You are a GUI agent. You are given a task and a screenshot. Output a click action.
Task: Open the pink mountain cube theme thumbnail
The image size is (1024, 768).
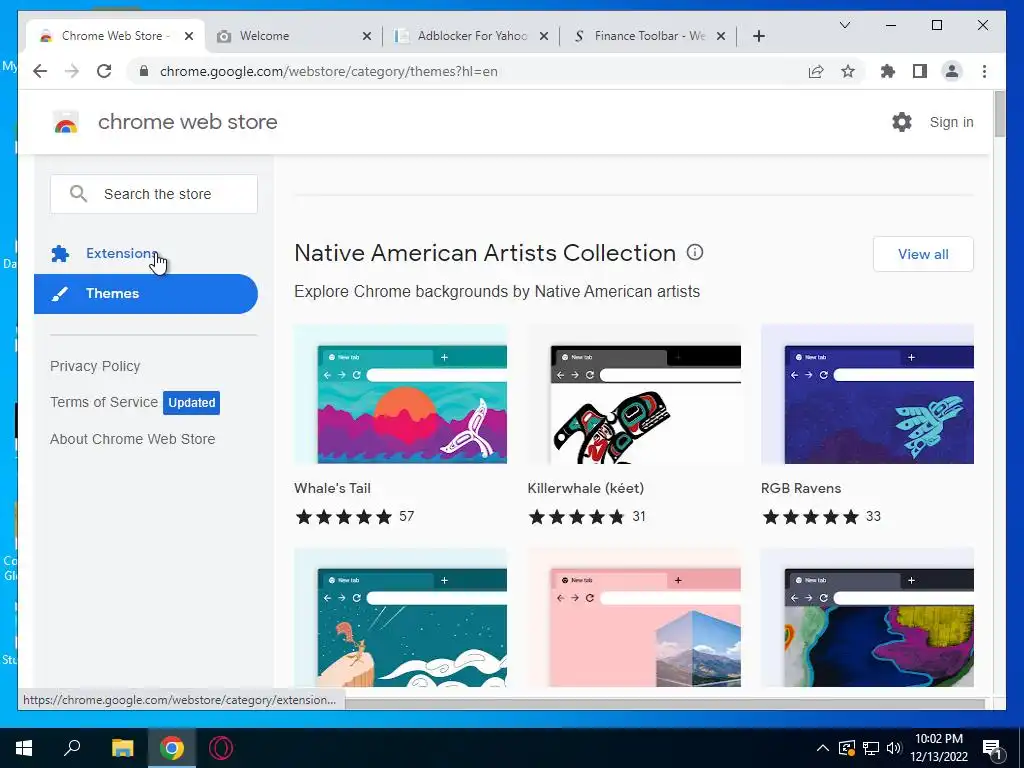click(634, 617)
